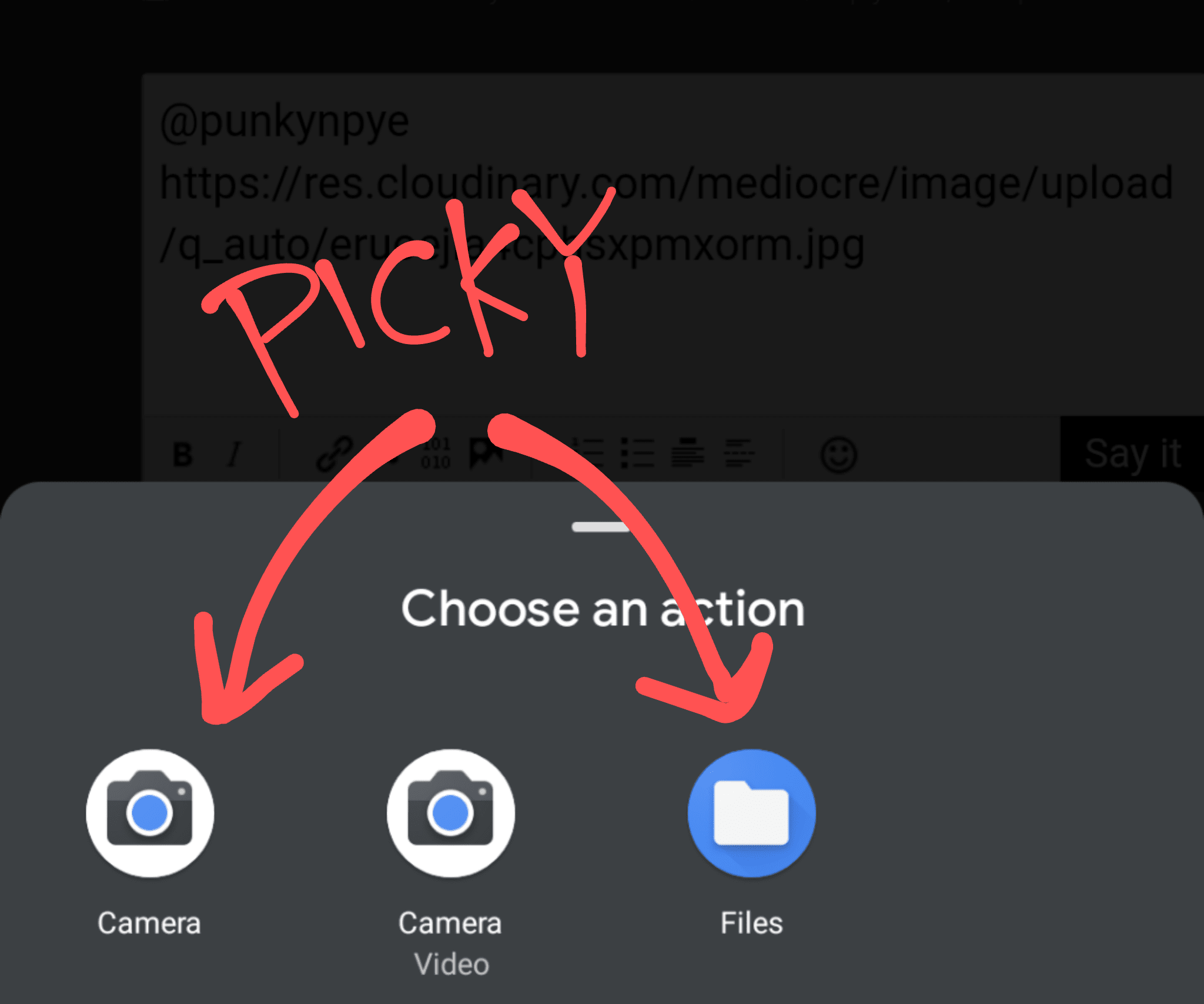
Task: Select the Files app icon
Action: coord(752,813)
